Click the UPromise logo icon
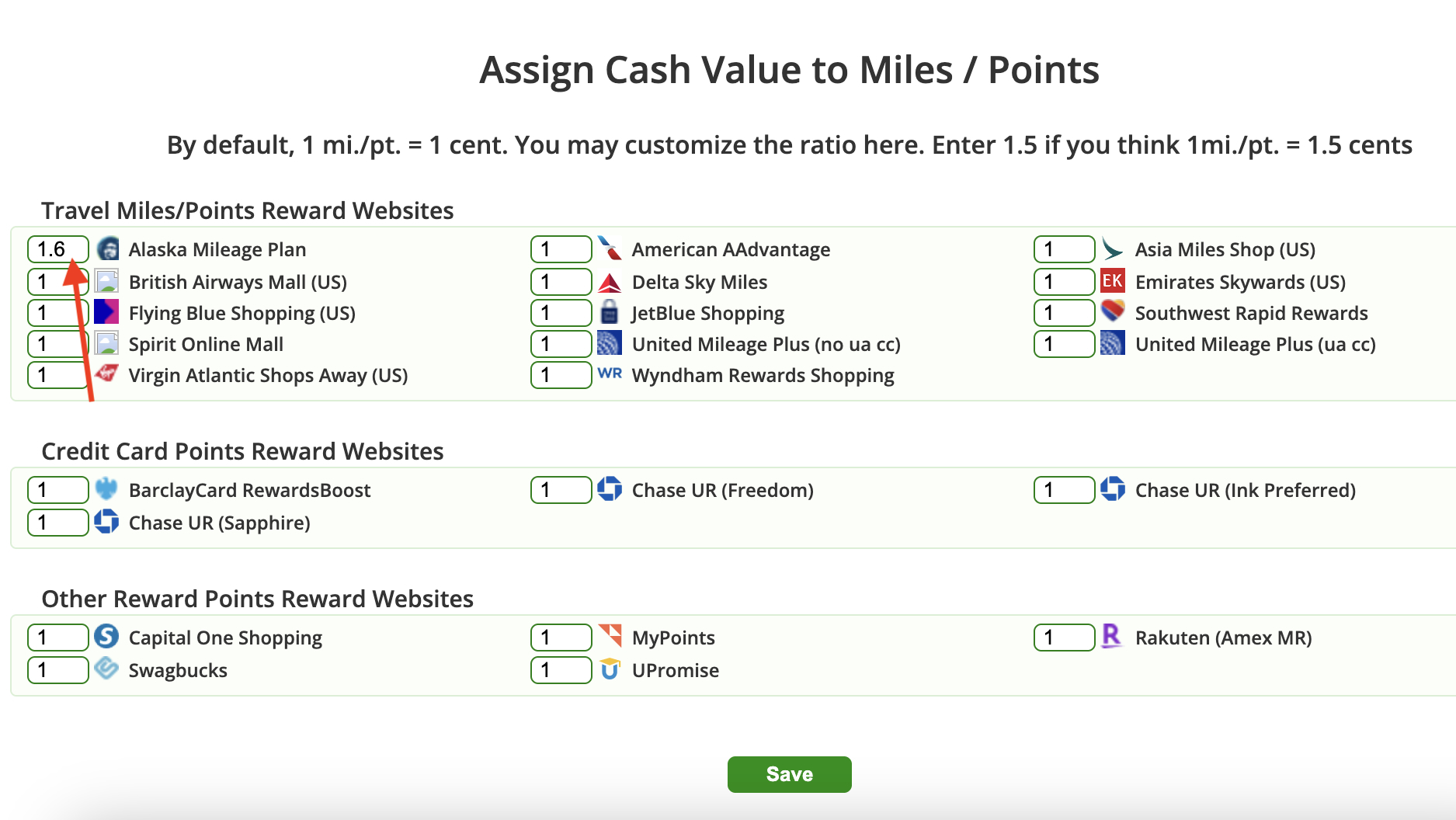The width and height of the screenshot is (1456, 820). pyautogui.click(x=610, y=669)
